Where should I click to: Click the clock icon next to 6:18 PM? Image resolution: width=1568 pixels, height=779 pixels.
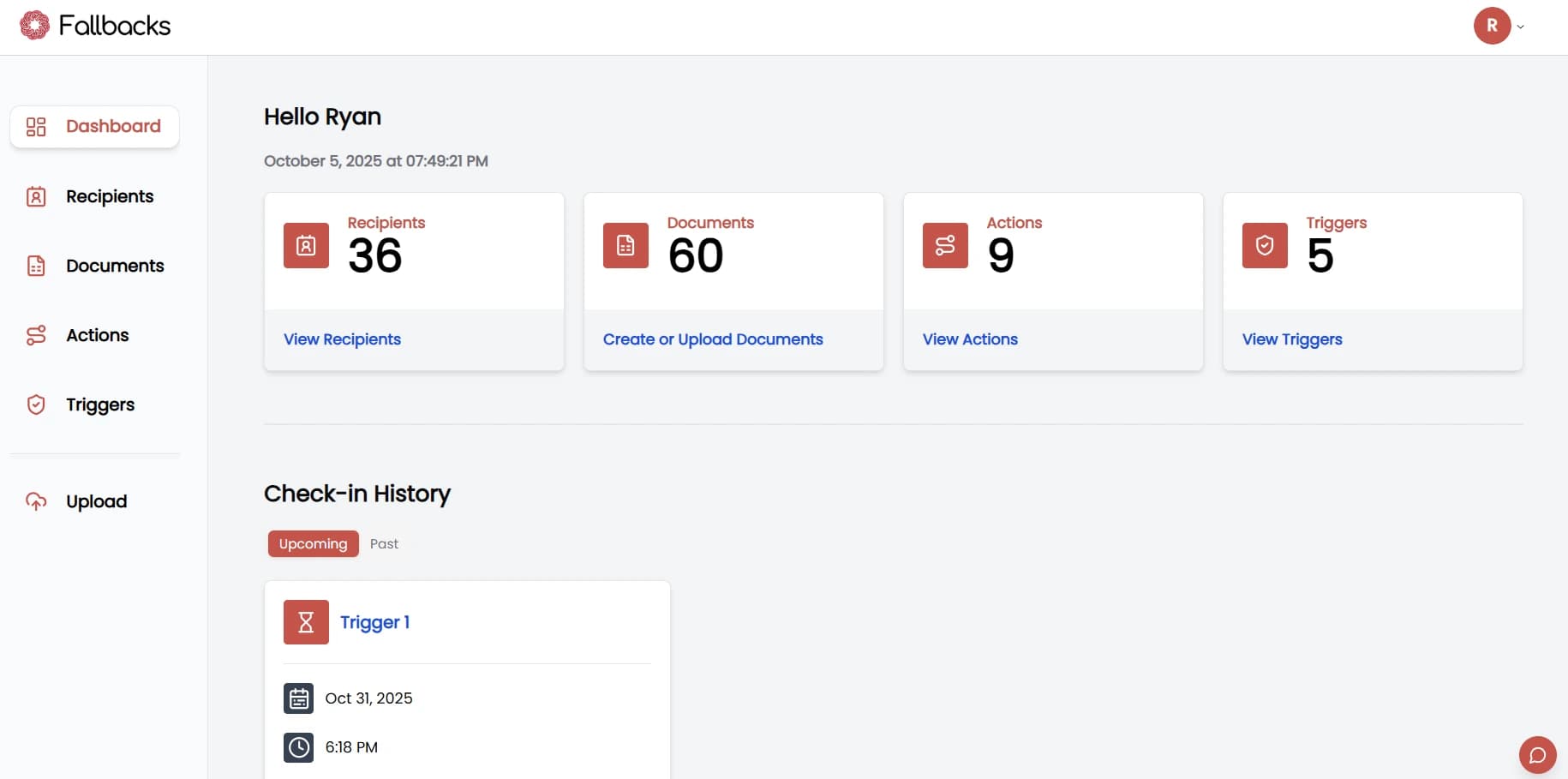(x=298, y=747)
